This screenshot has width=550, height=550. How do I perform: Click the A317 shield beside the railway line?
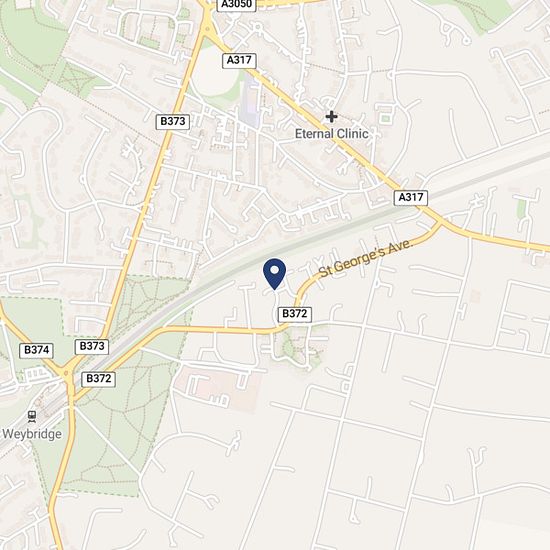[x=411, y=197]
